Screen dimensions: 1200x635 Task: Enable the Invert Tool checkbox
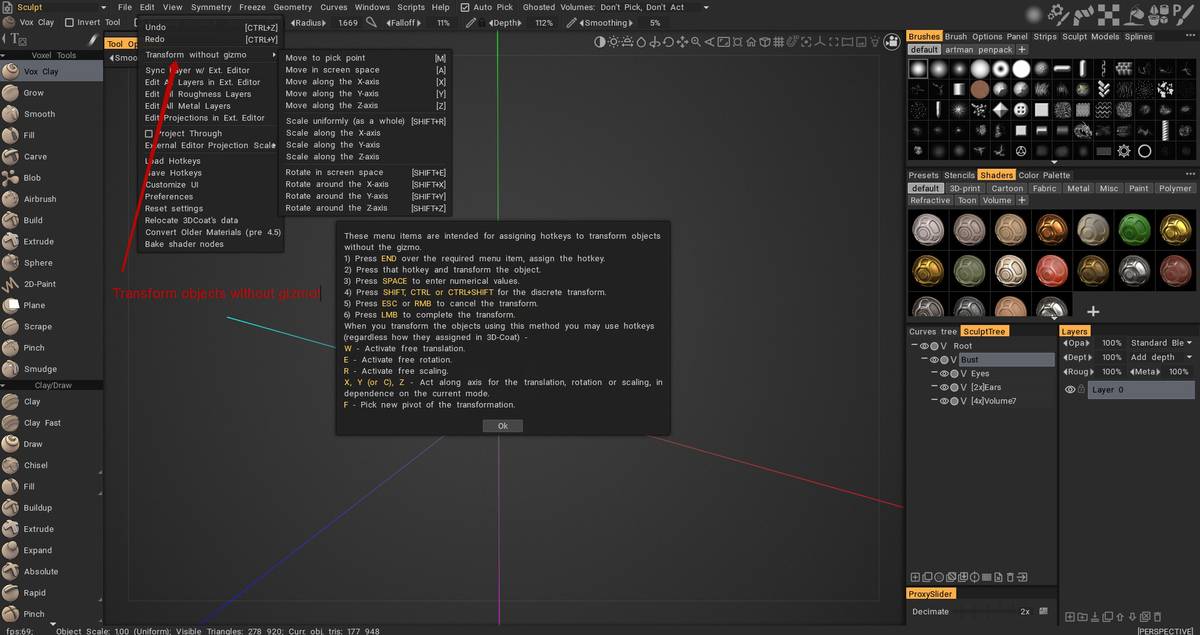[x=69, y=22]
